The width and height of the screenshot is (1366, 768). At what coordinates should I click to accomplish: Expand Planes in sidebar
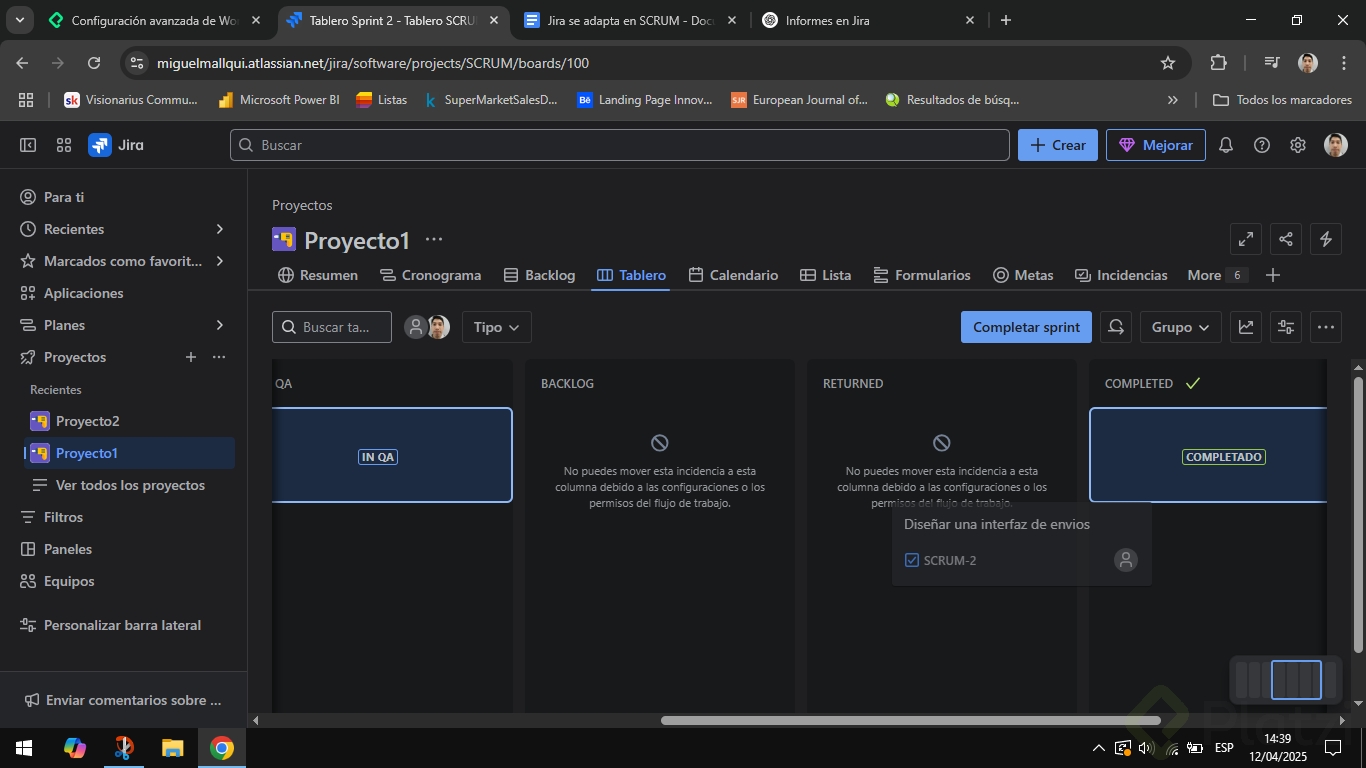tap(220, 325)
